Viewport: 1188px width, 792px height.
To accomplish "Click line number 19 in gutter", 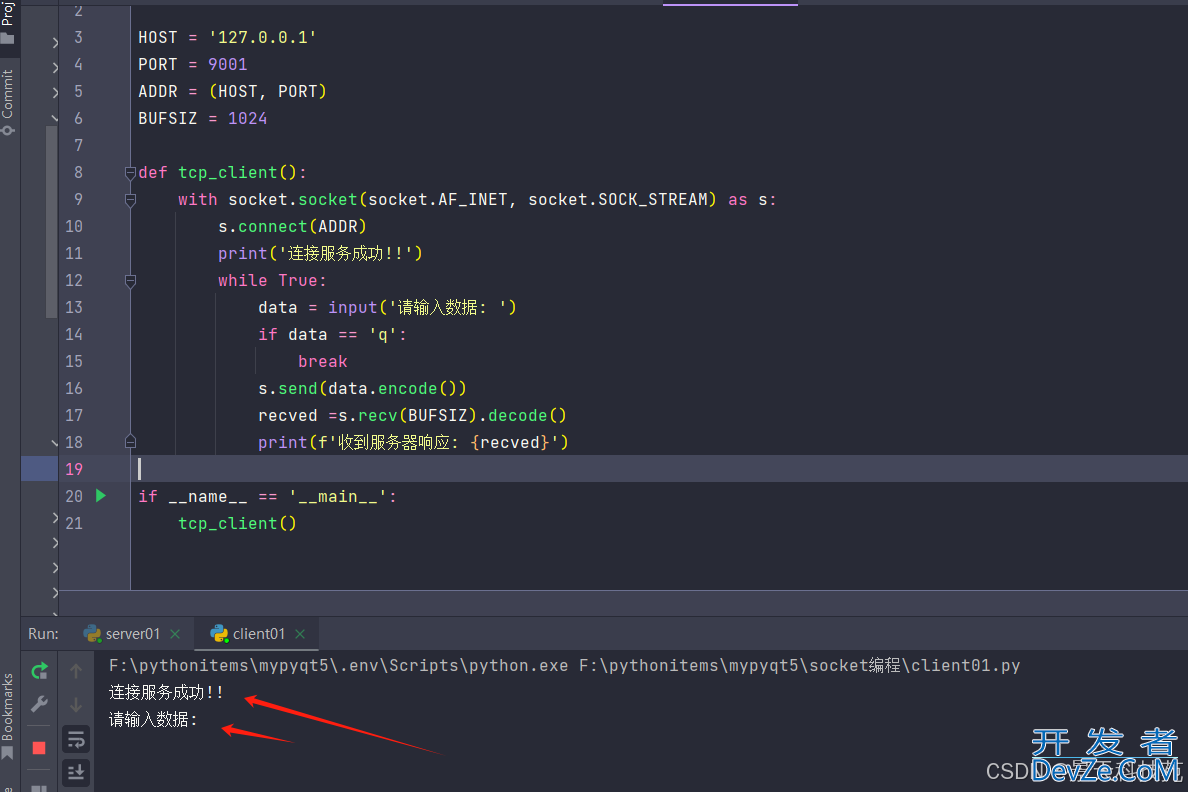I will (x=73, y=469).
